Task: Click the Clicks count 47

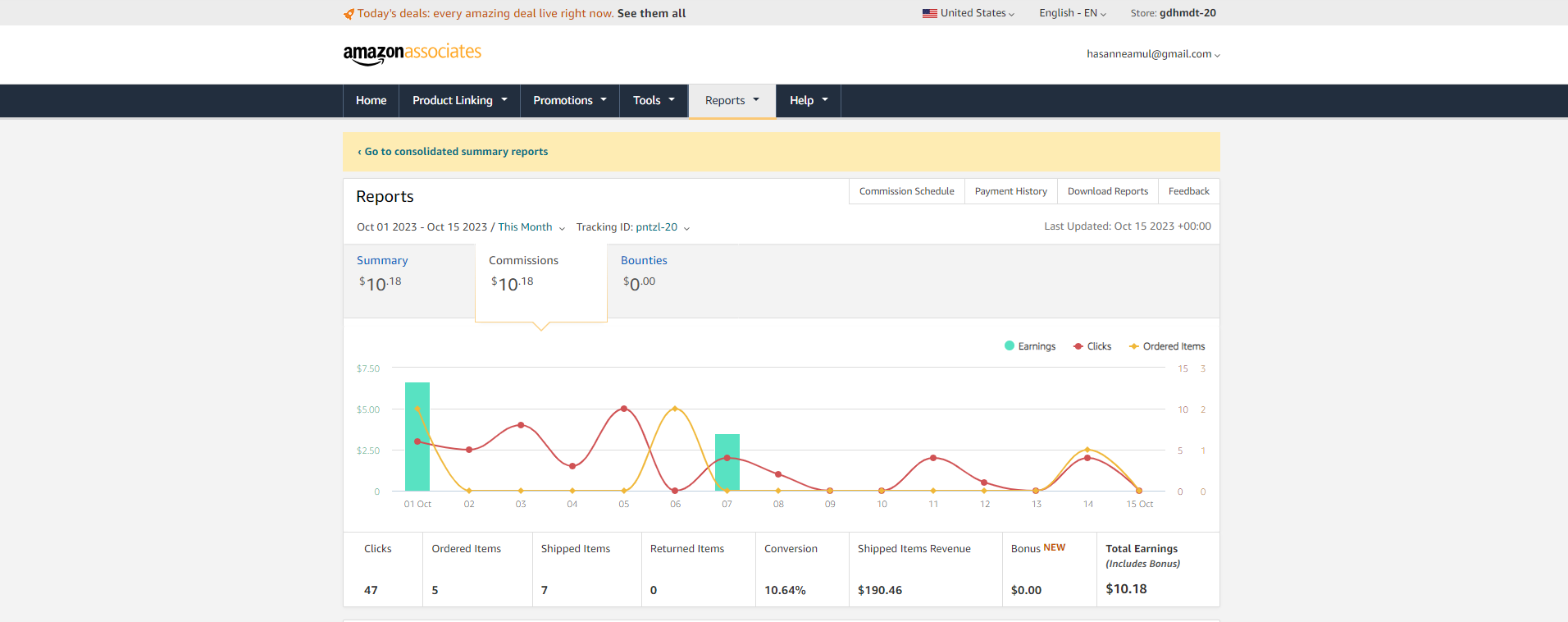Action: coord(371,590)
